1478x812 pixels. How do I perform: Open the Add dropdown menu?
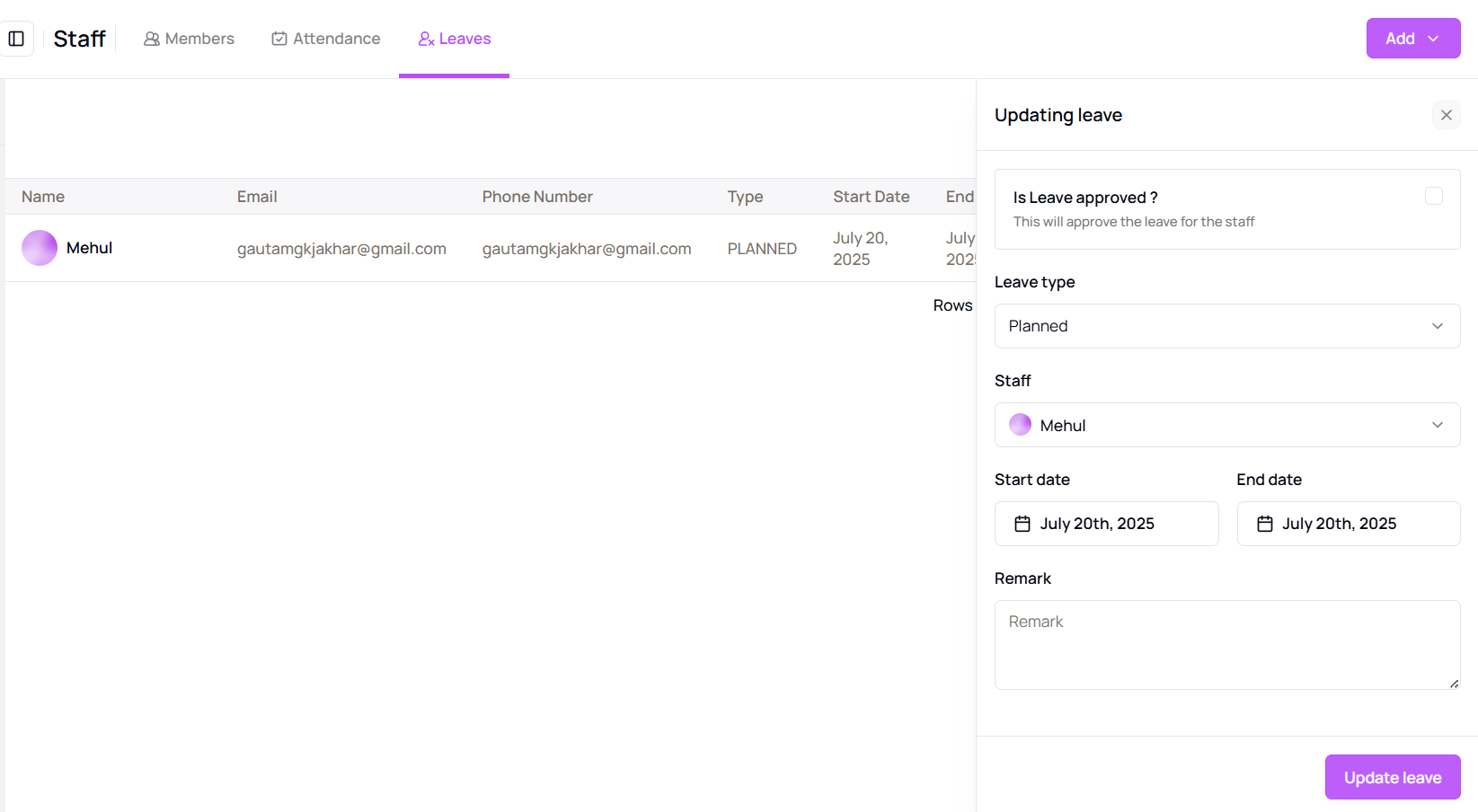pyautogui.click(x=1412, y=39)
